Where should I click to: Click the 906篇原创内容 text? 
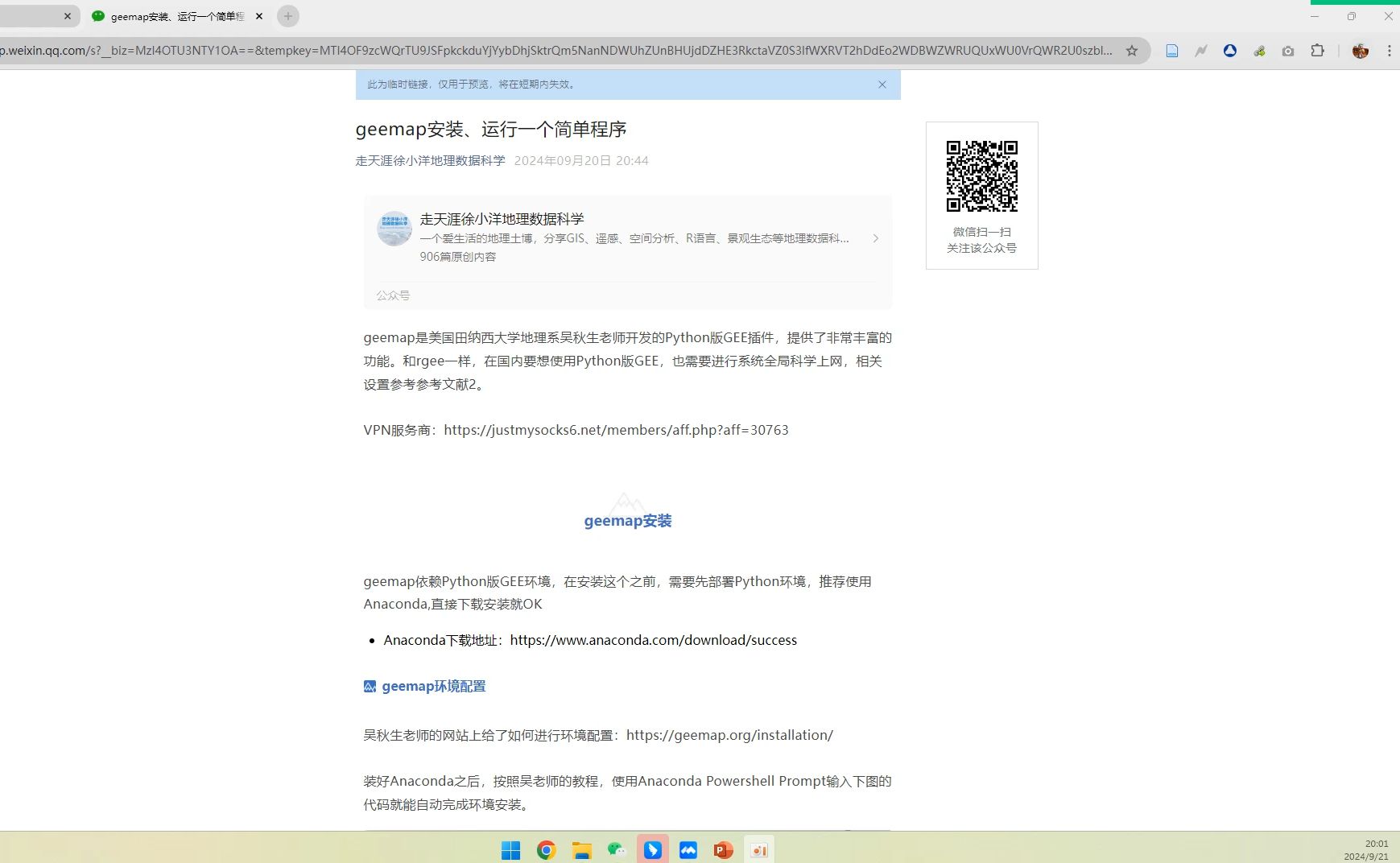(458, 257)
